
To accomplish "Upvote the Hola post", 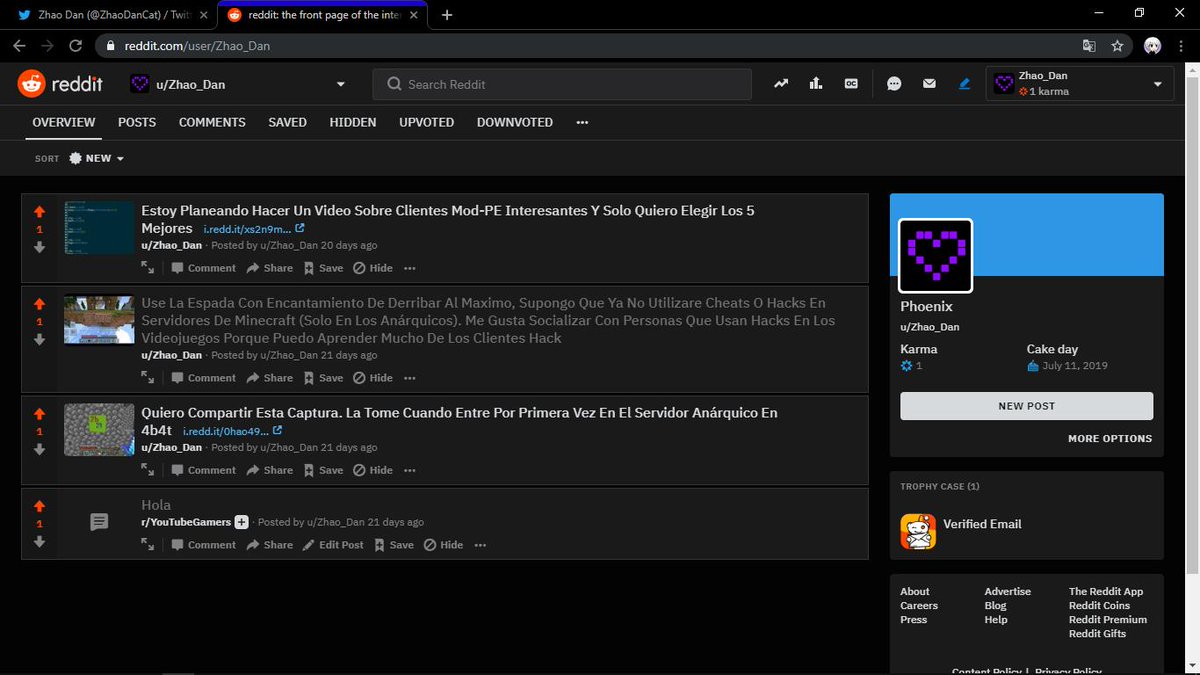I will coord(39,506).
